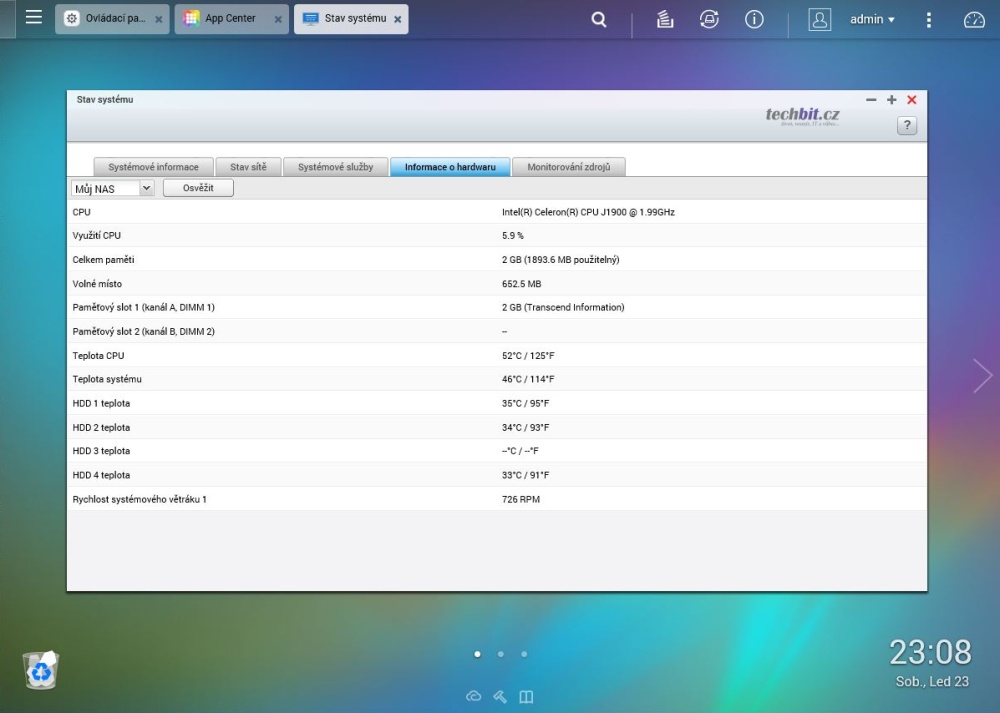The height and width of the screenshot is (713, 1000).
Task: Open the dashboard gauge icon
Action: tap(974, 19)
